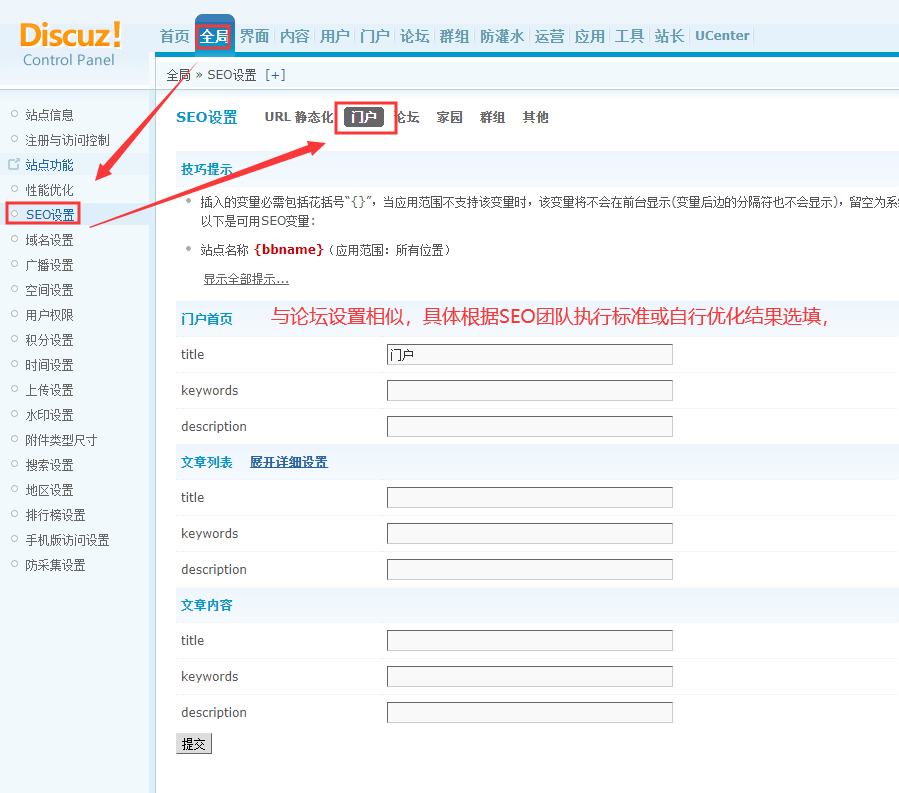Open the 工具 top navigation tab
Viewport: 899px width, 793px height.
click(x=630, y=36)
